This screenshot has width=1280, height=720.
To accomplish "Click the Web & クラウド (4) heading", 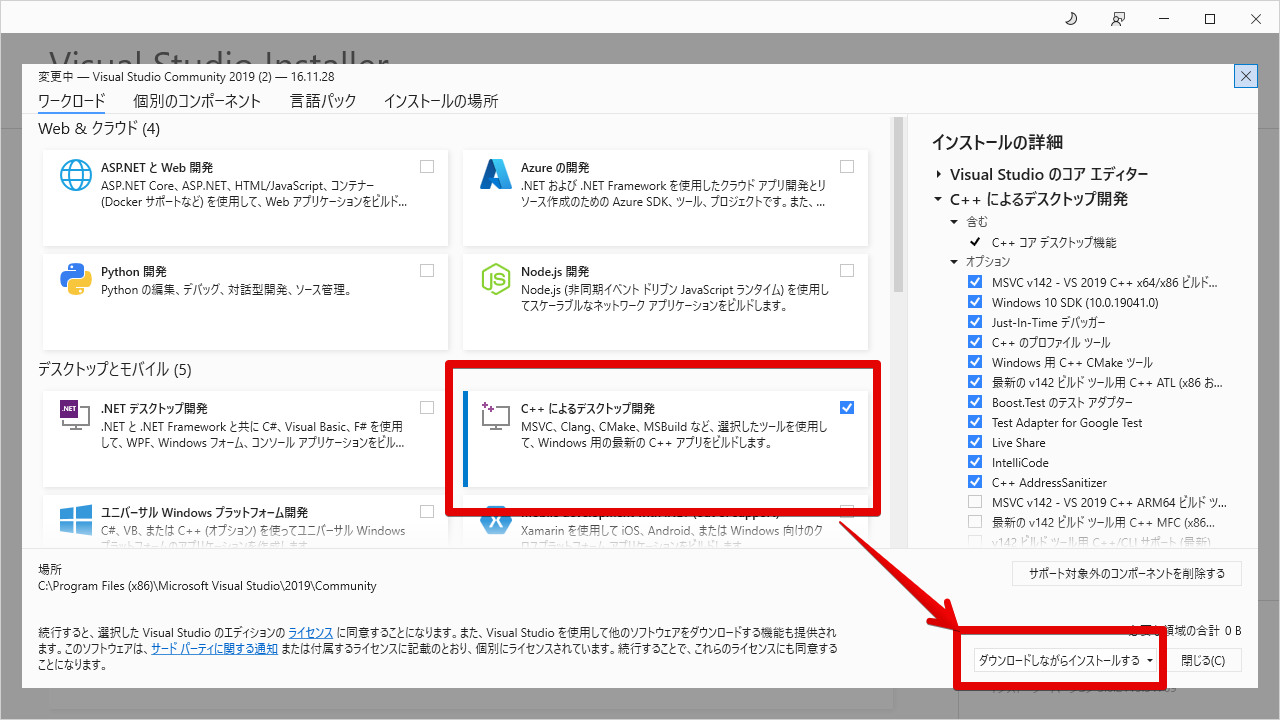I will click(99, 129).
